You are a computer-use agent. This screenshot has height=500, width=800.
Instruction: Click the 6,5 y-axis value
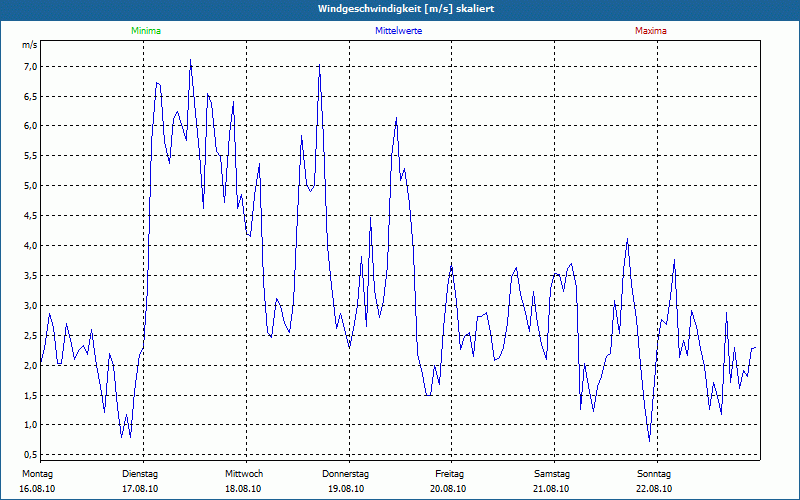pos(30,96)
